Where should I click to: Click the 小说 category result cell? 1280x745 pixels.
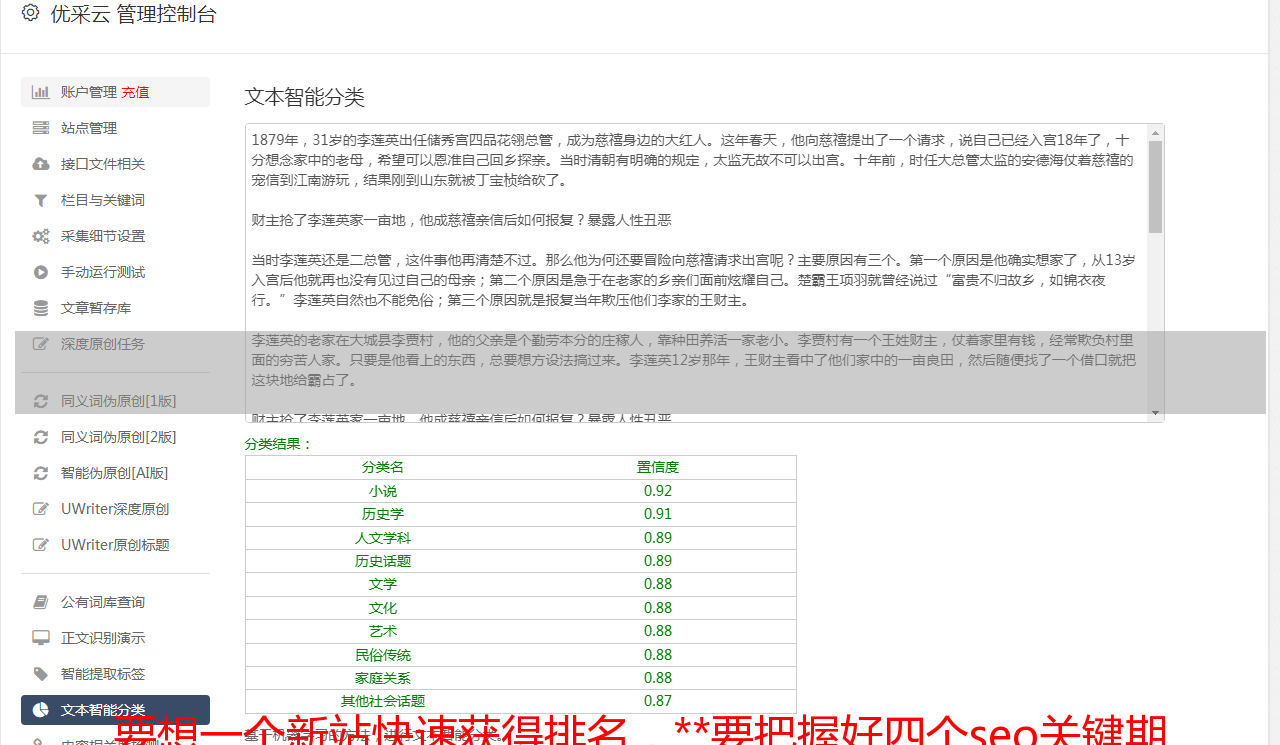point(383,491)
